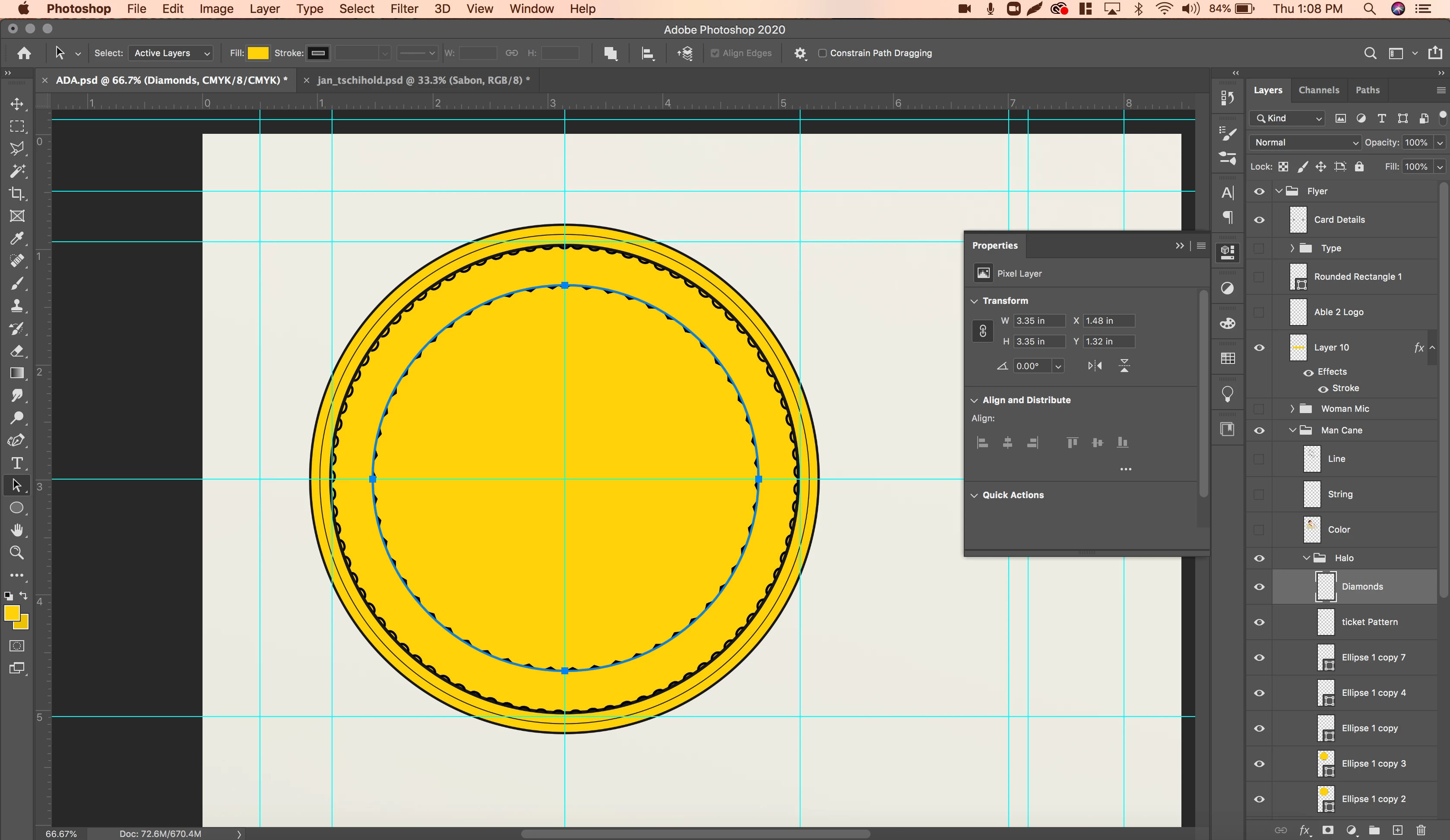Open the Filter menu

click(x=404, y=9)
